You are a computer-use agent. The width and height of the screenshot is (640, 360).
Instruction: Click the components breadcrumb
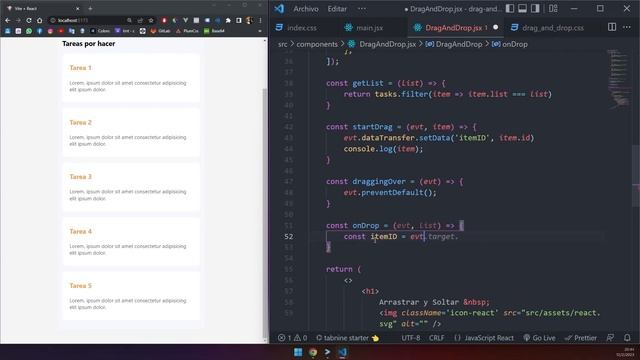point(317,44)
